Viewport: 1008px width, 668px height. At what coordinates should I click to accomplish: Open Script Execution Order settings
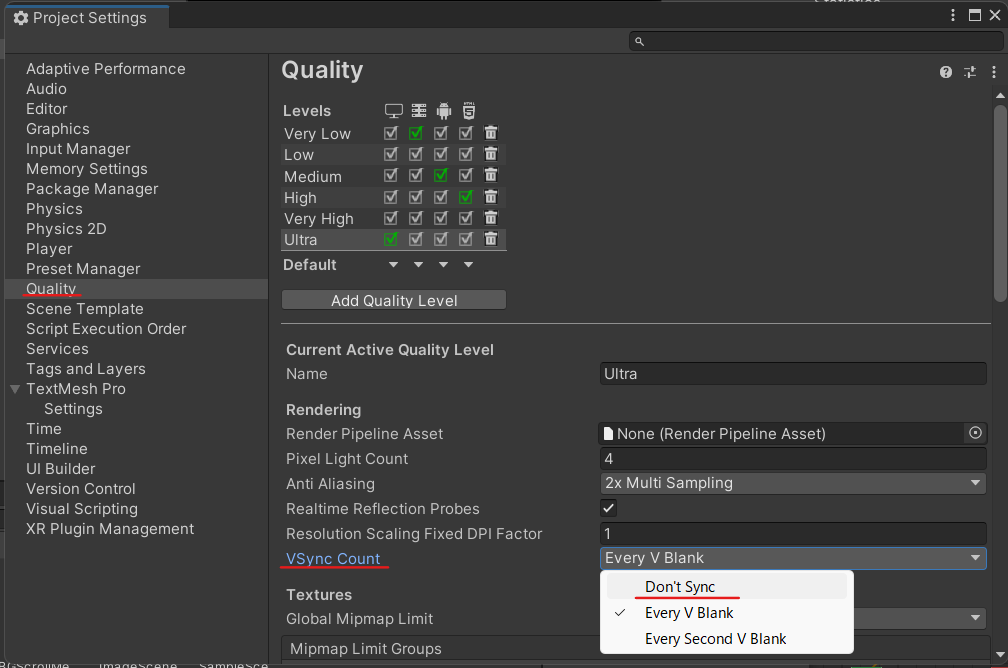[x=106, y=329]
